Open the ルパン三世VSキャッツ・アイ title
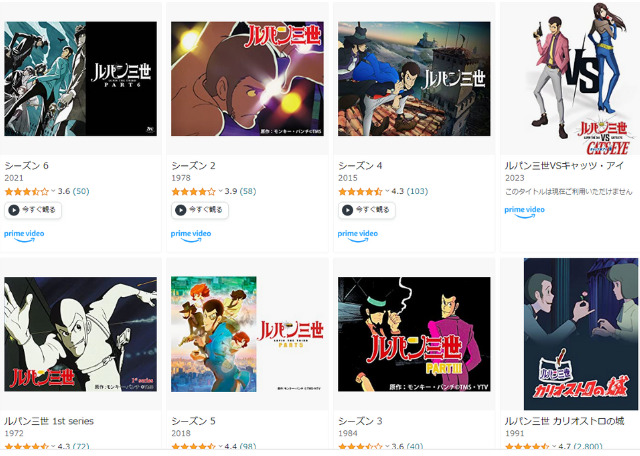 564,165
